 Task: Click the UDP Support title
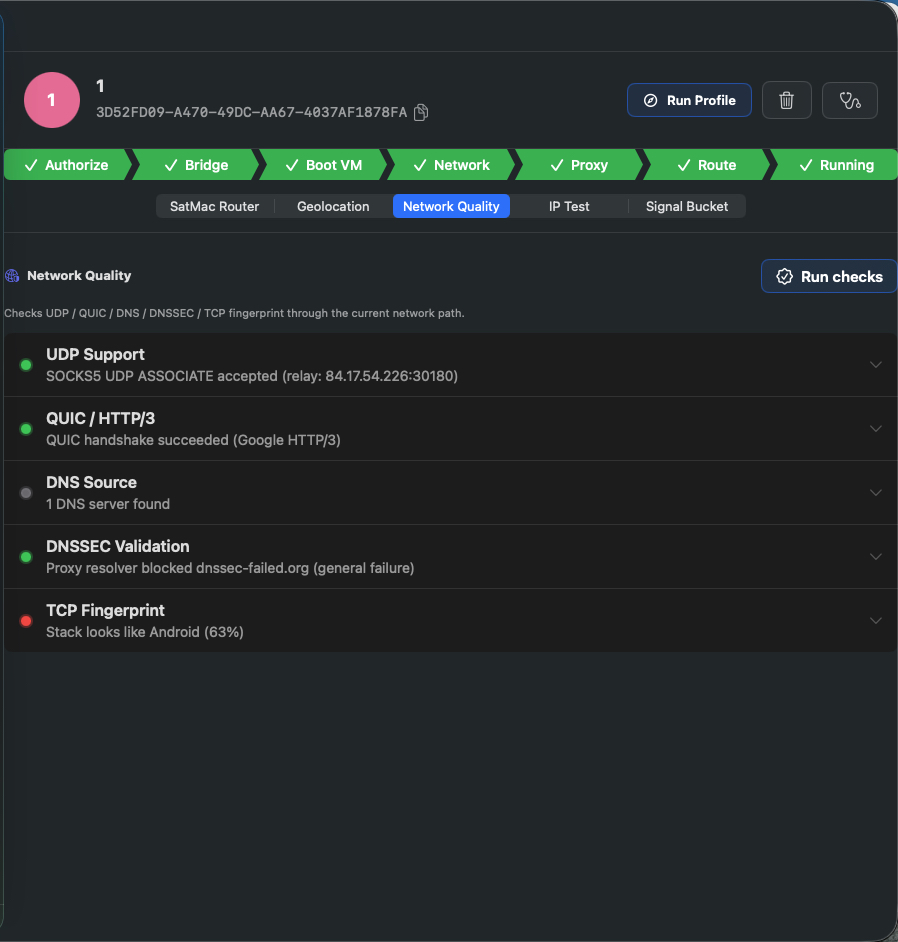tap(96, 354)
